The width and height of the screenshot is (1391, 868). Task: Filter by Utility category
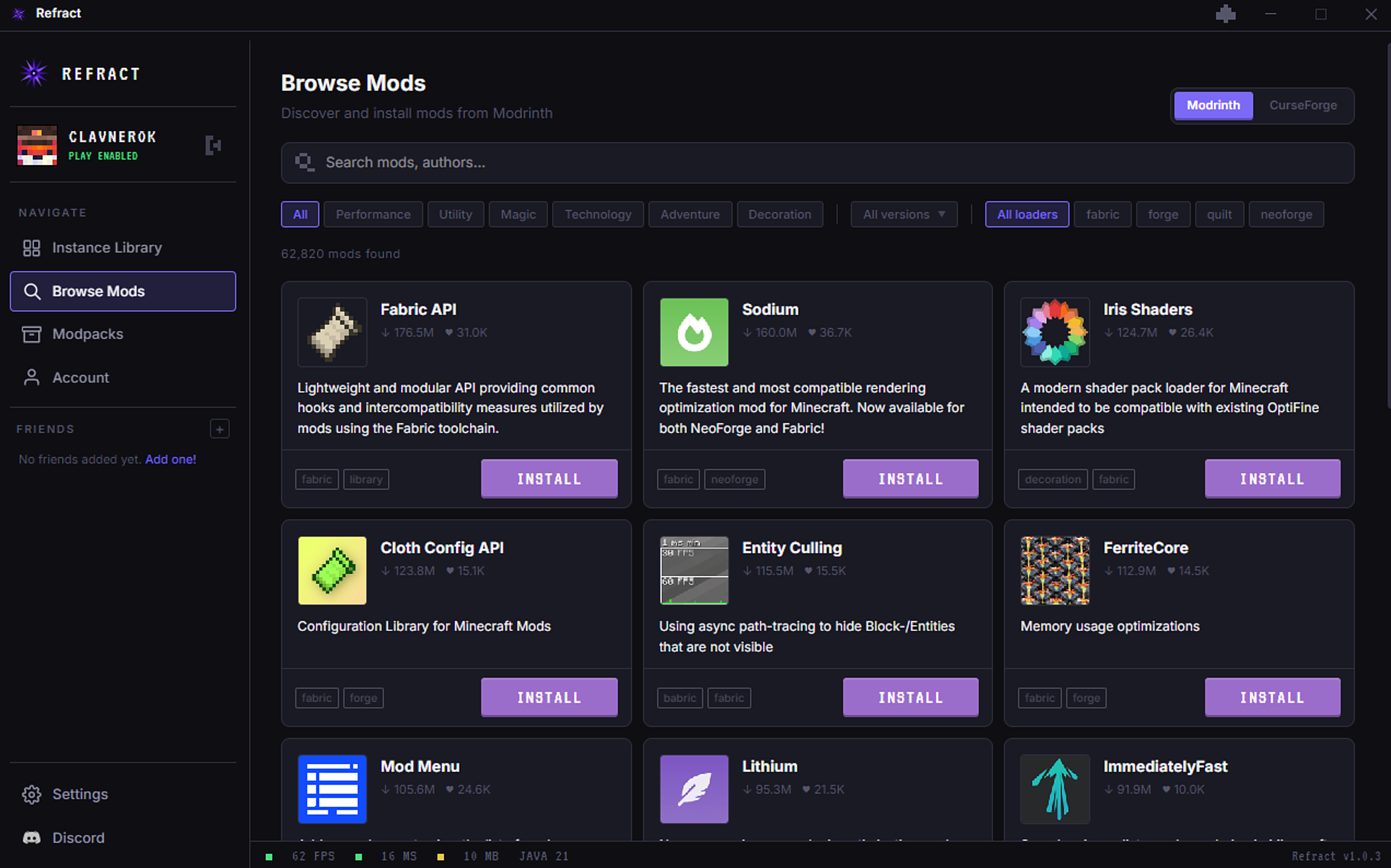[455, 215]
